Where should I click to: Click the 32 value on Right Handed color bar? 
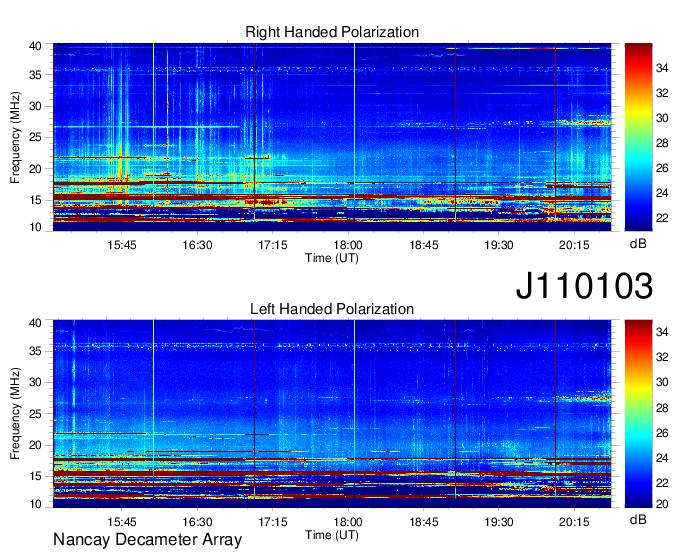point(662,93)
